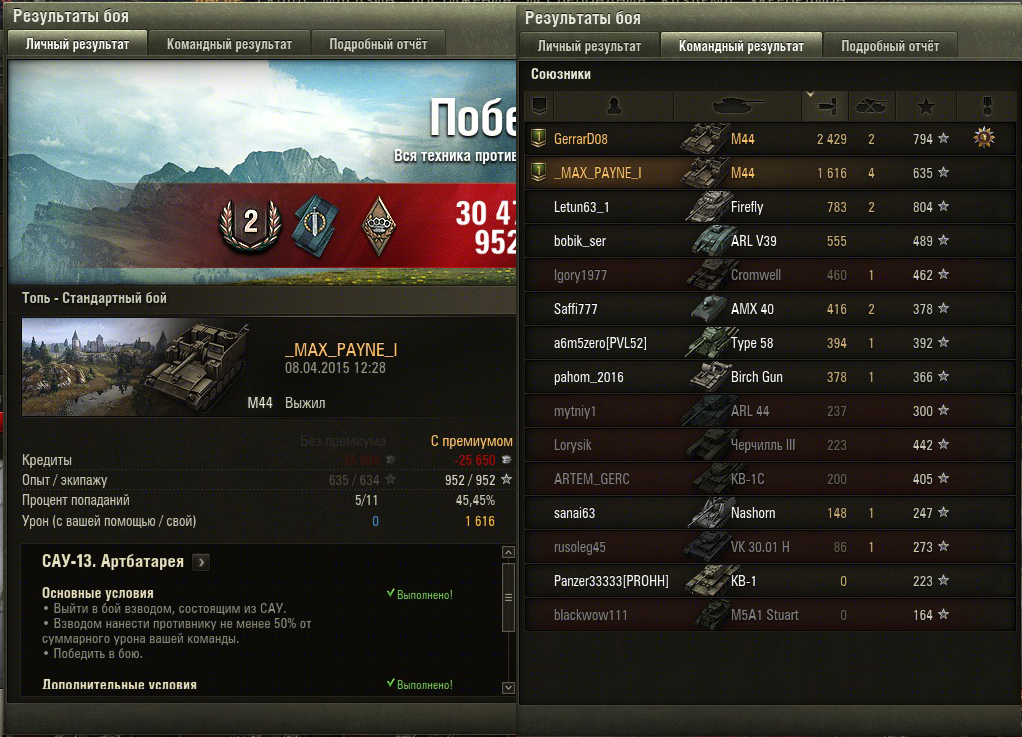The height and width of the screenshot is (737, 1022).
Task: Sort allies by the platoon shield column
Action: pyautogui.click(x=539, y=106)
